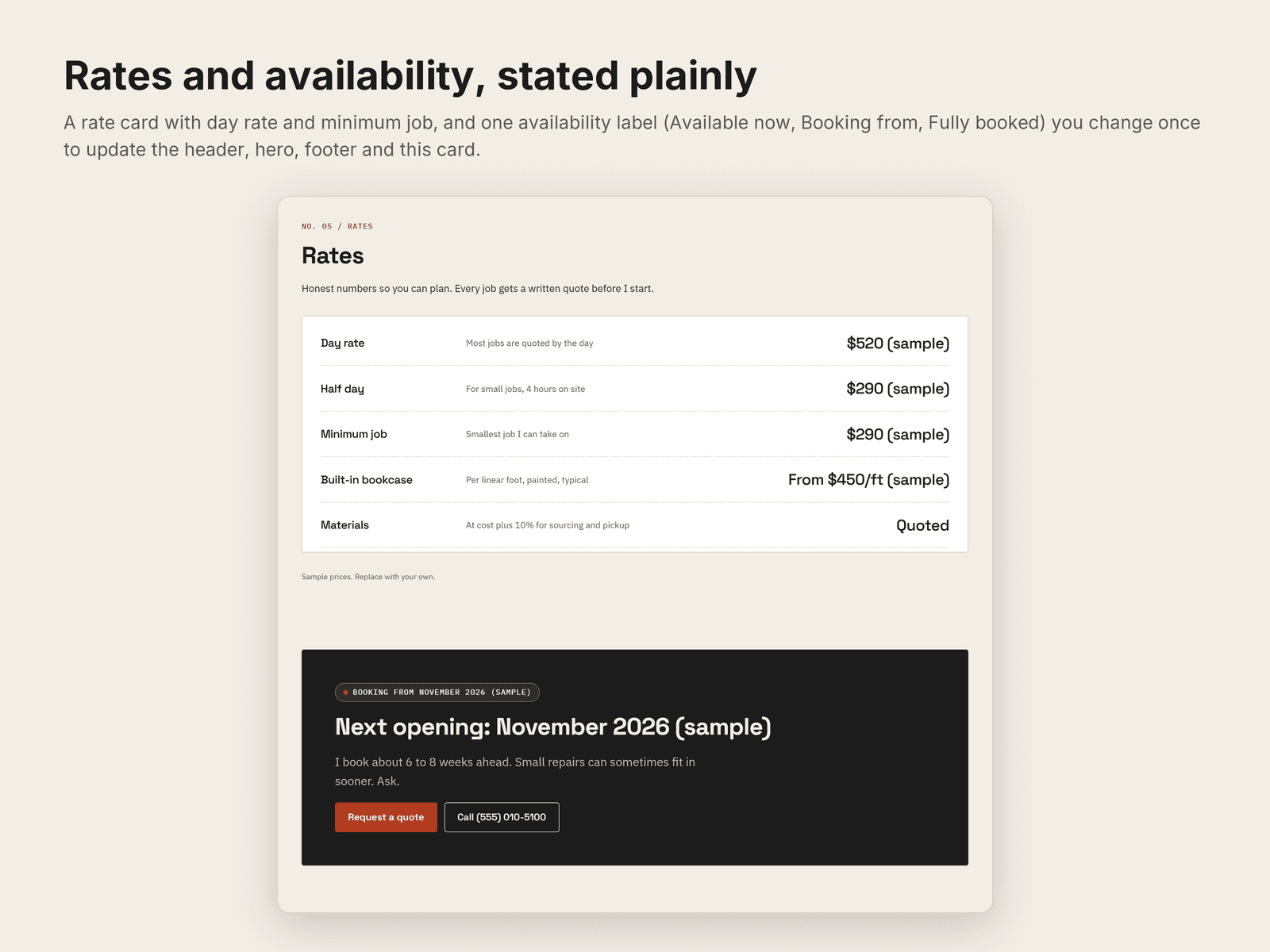Click the For small jobs, 4 hours description

coord(525,389)
